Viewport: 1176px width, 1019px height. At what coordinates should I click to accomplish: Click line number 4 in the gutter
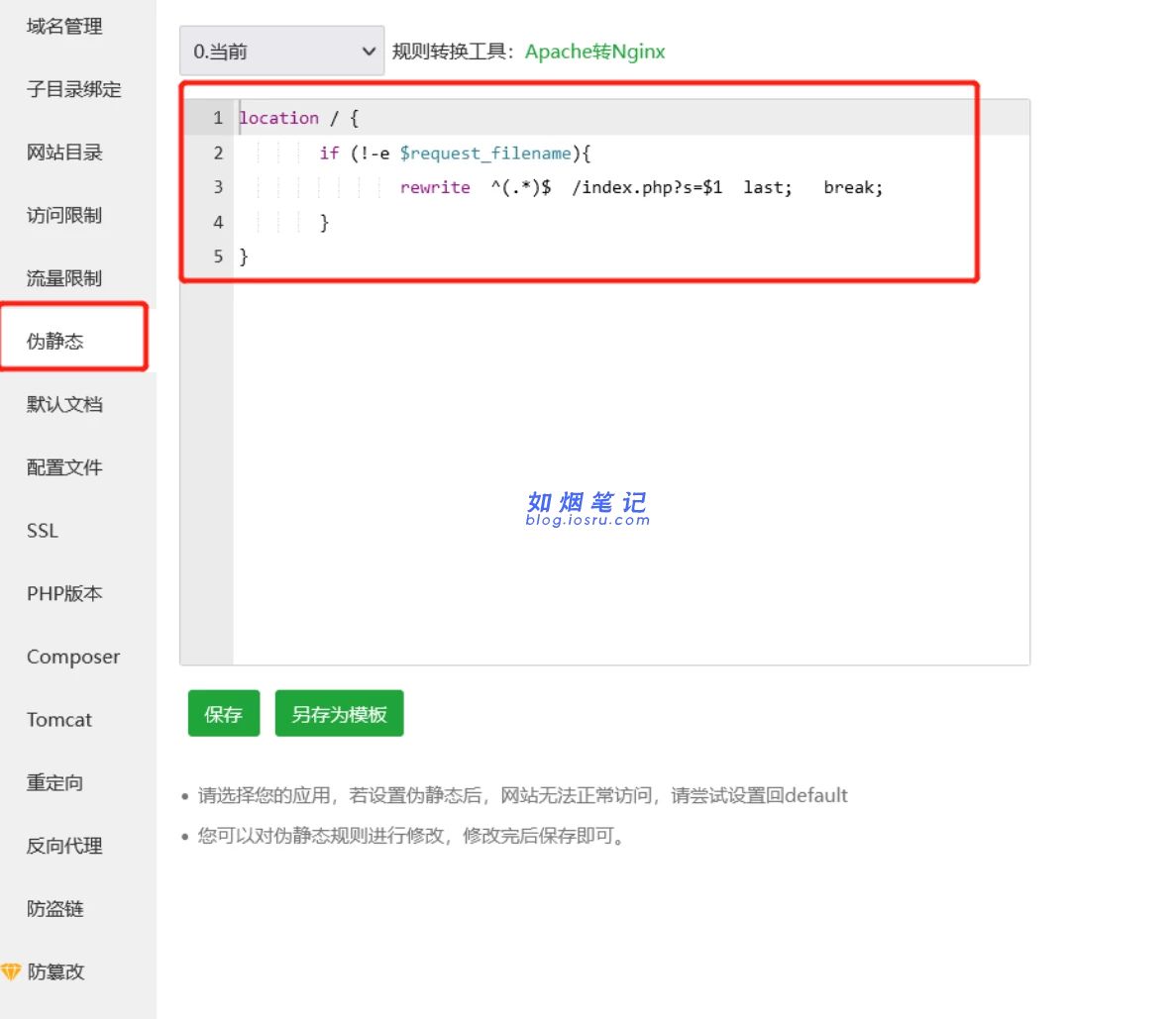click(218, 222)
